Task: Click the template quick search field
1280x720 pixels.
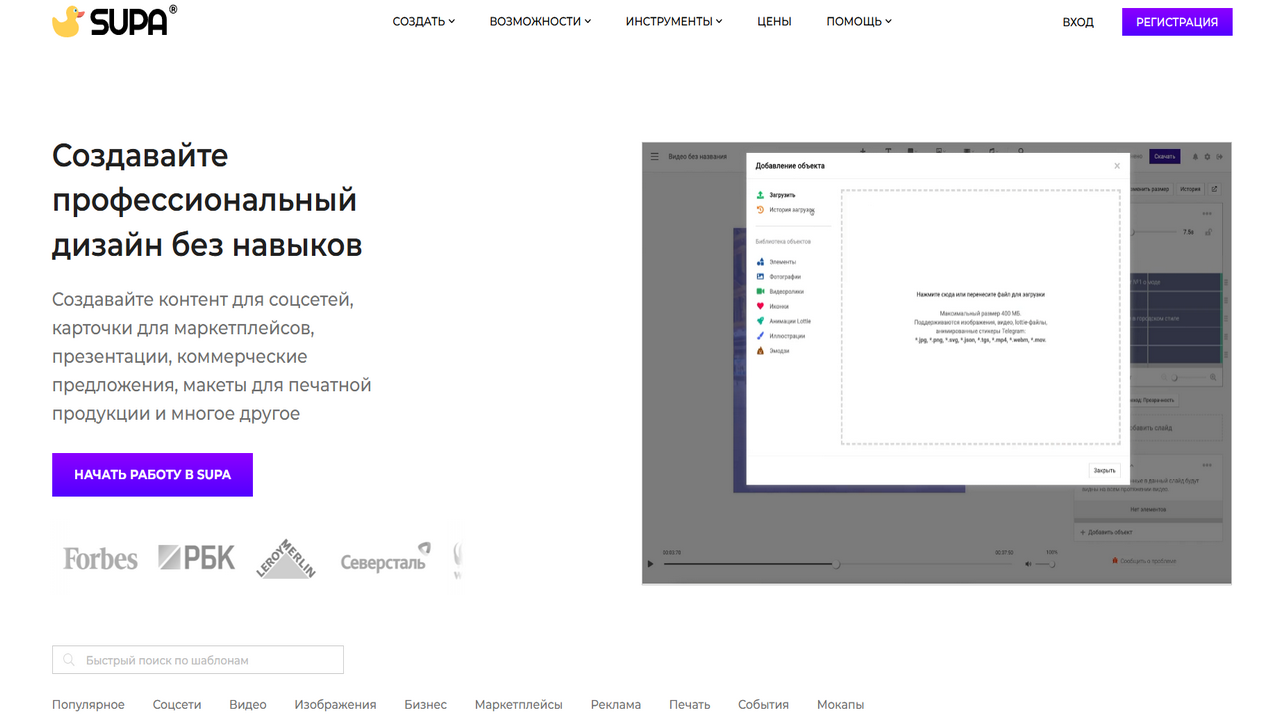Action: (197, 659)
